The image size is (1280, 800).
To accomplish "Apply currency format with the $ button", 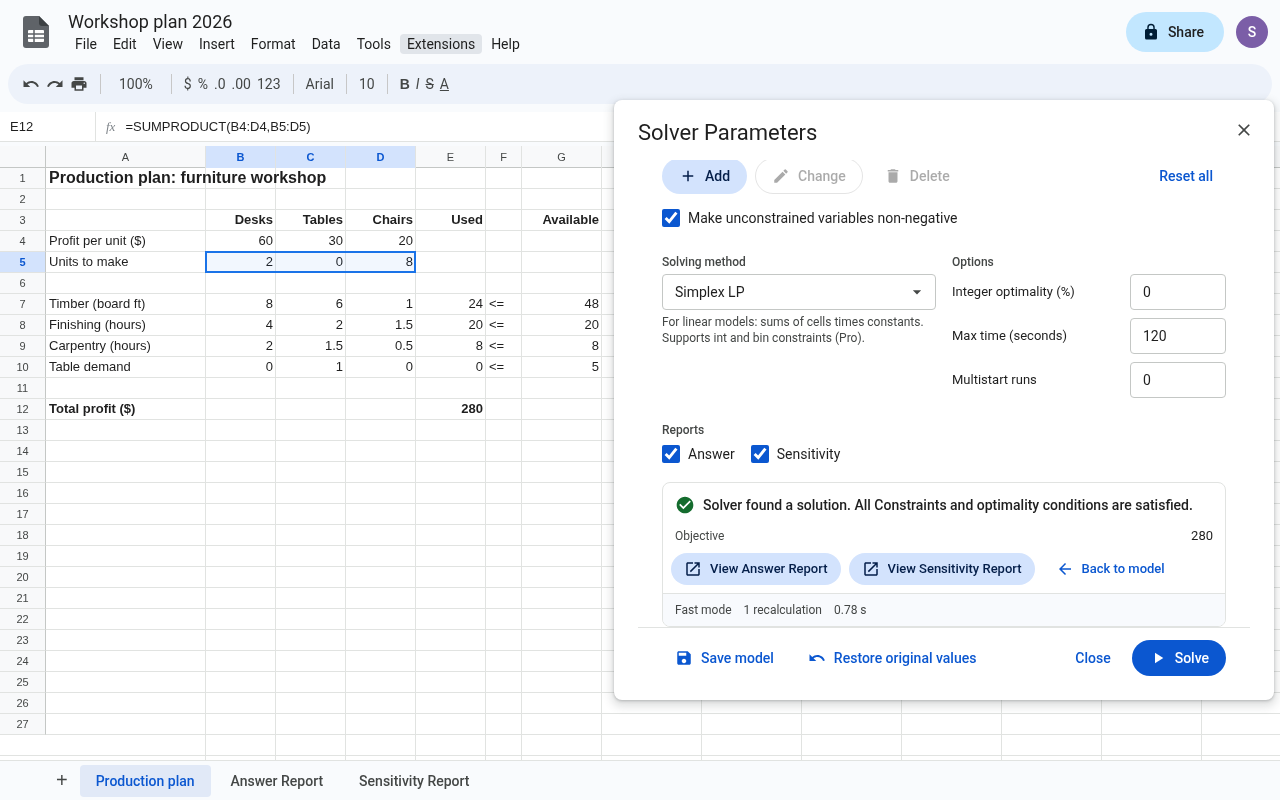I will coord(187,84).
